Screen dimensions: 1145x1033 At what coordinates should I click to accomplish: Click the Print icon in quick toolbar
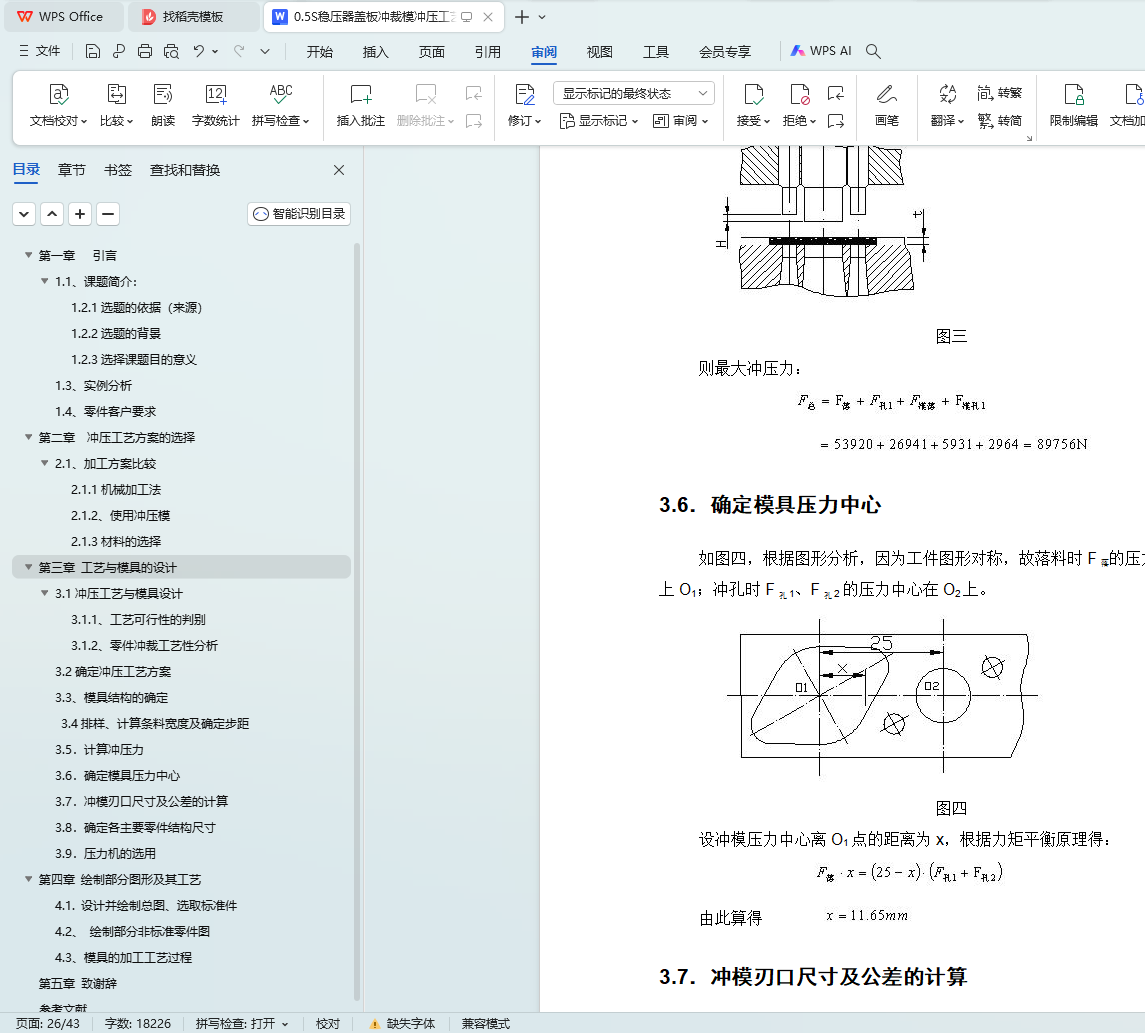[x=145, y=51]
